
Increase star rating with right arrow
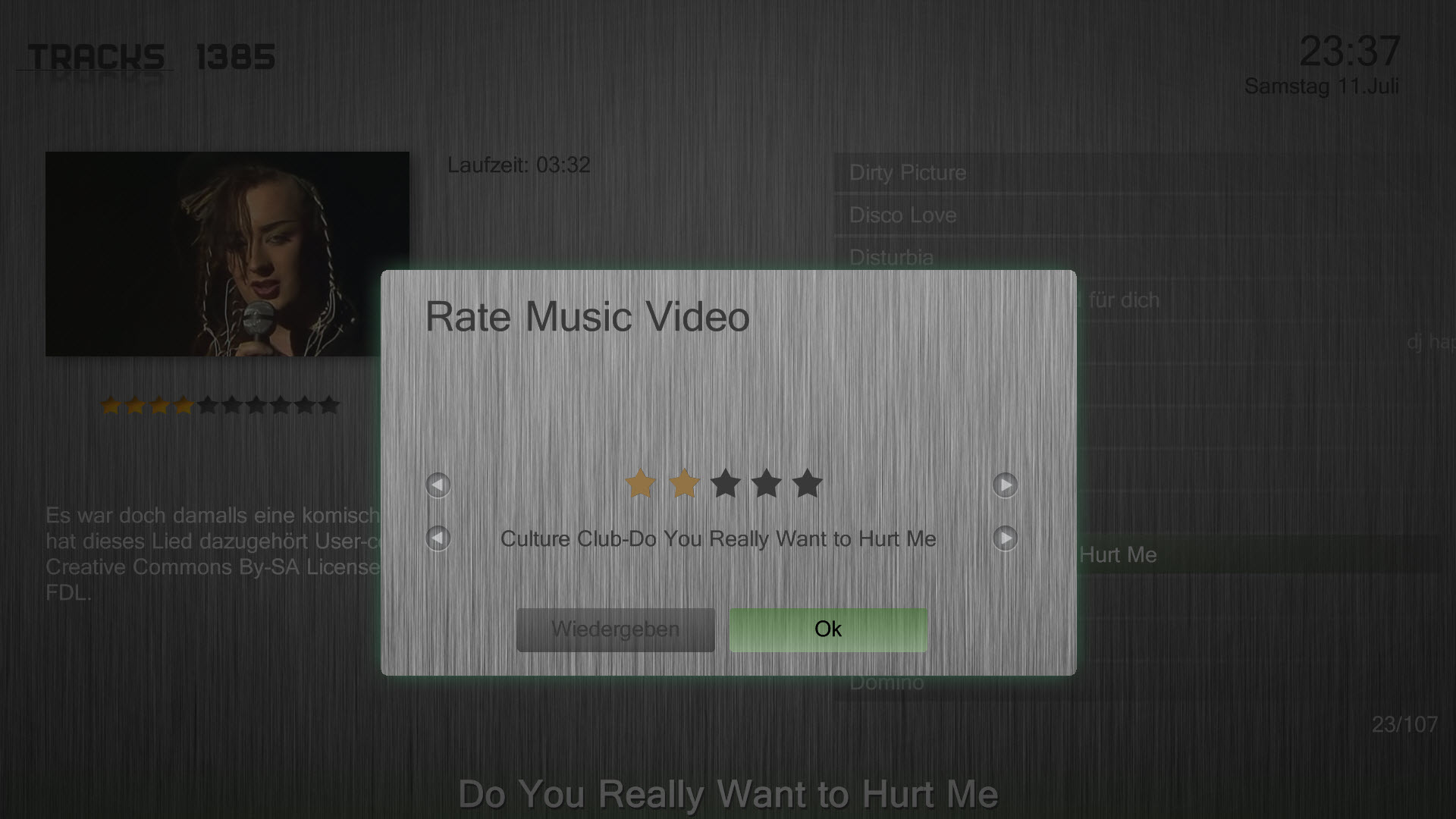(x=1005, y=485)
